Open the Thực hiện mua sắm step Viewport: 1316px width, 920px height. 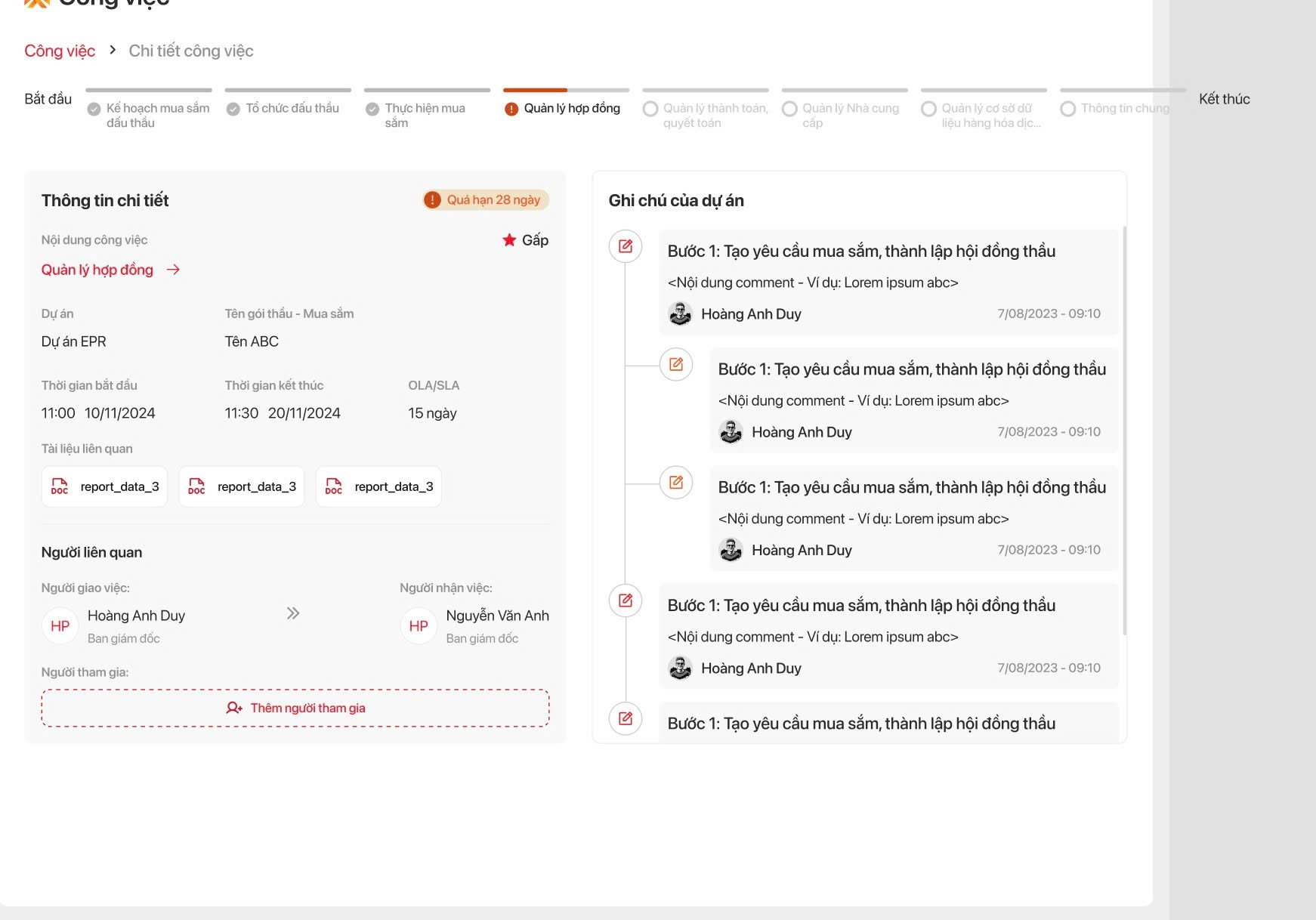tap(424, 115)
